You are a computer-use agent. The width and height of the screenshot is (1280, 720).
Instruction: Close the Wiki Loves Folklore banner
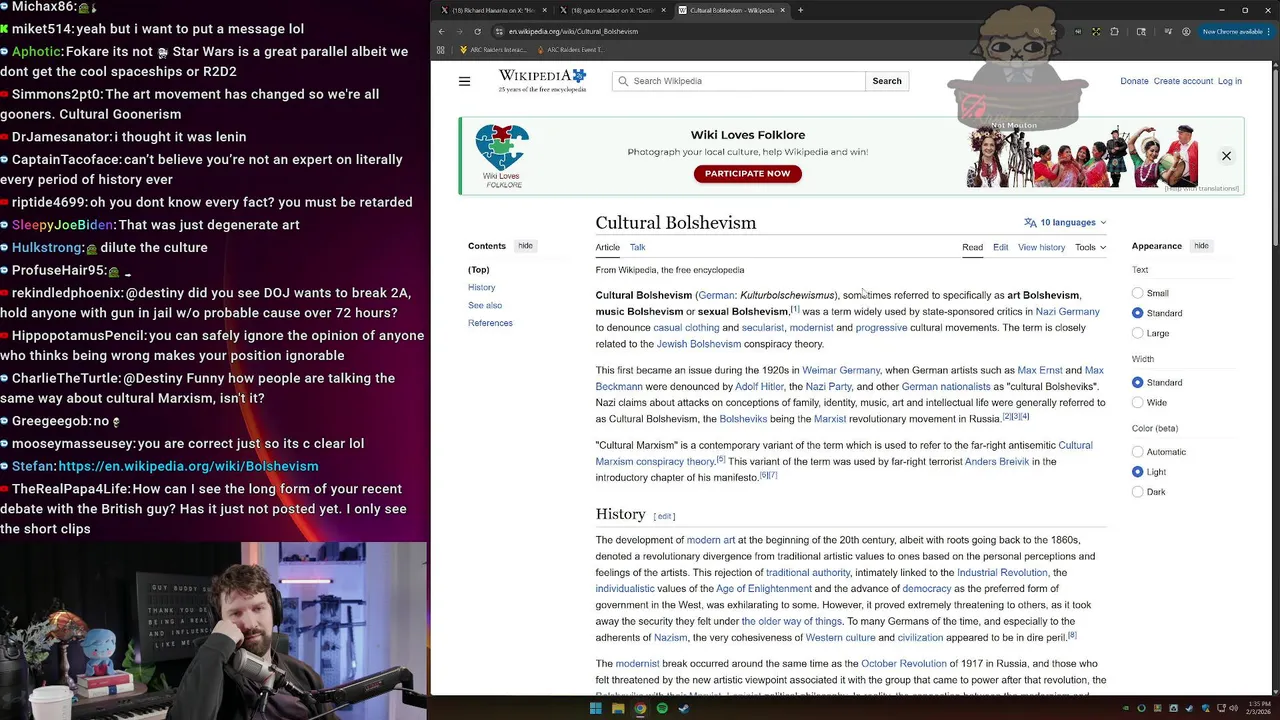[x=1226, y=156]
